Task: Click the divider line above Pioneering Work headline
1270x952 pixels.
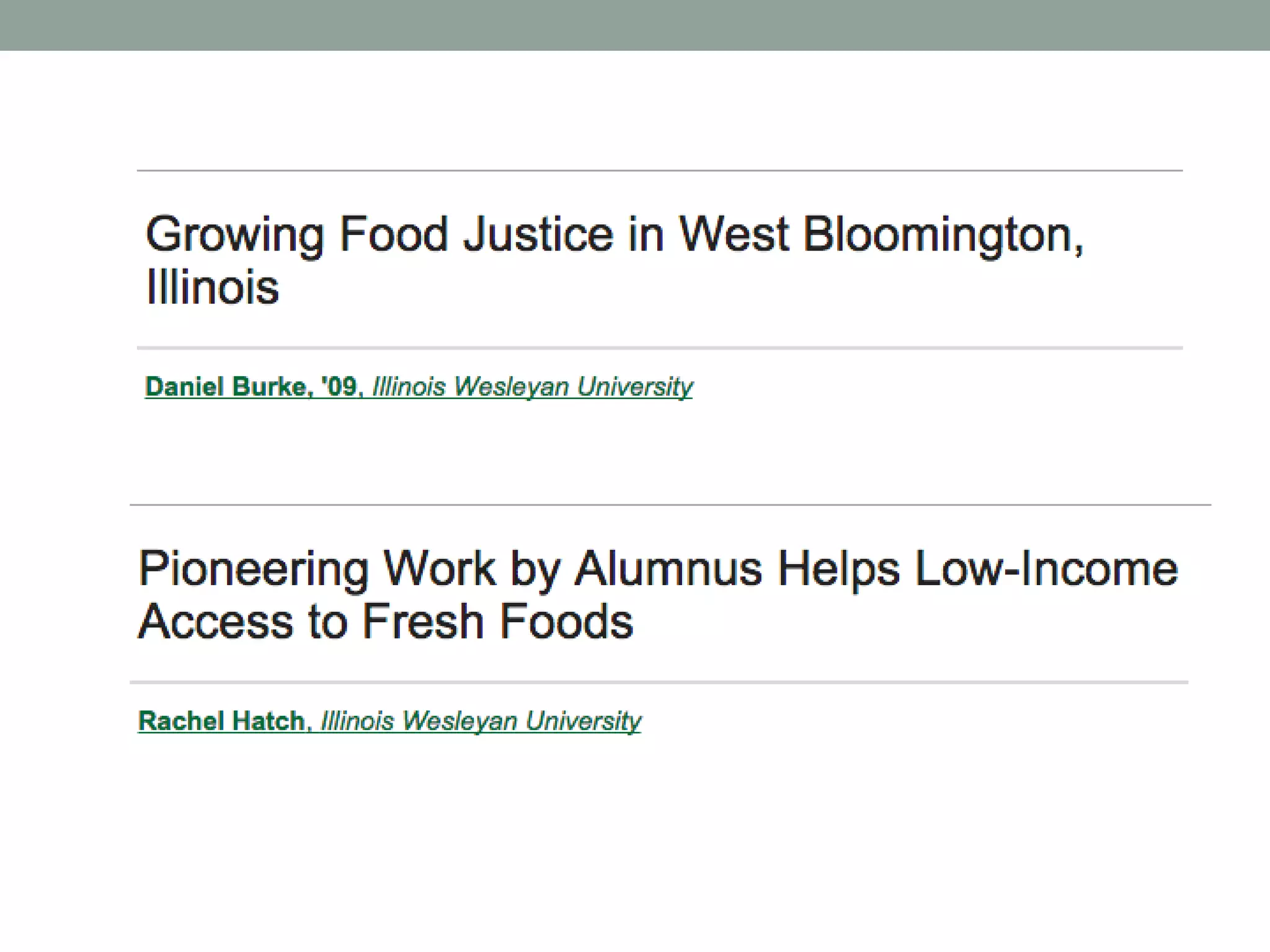Action: [670, 505]
